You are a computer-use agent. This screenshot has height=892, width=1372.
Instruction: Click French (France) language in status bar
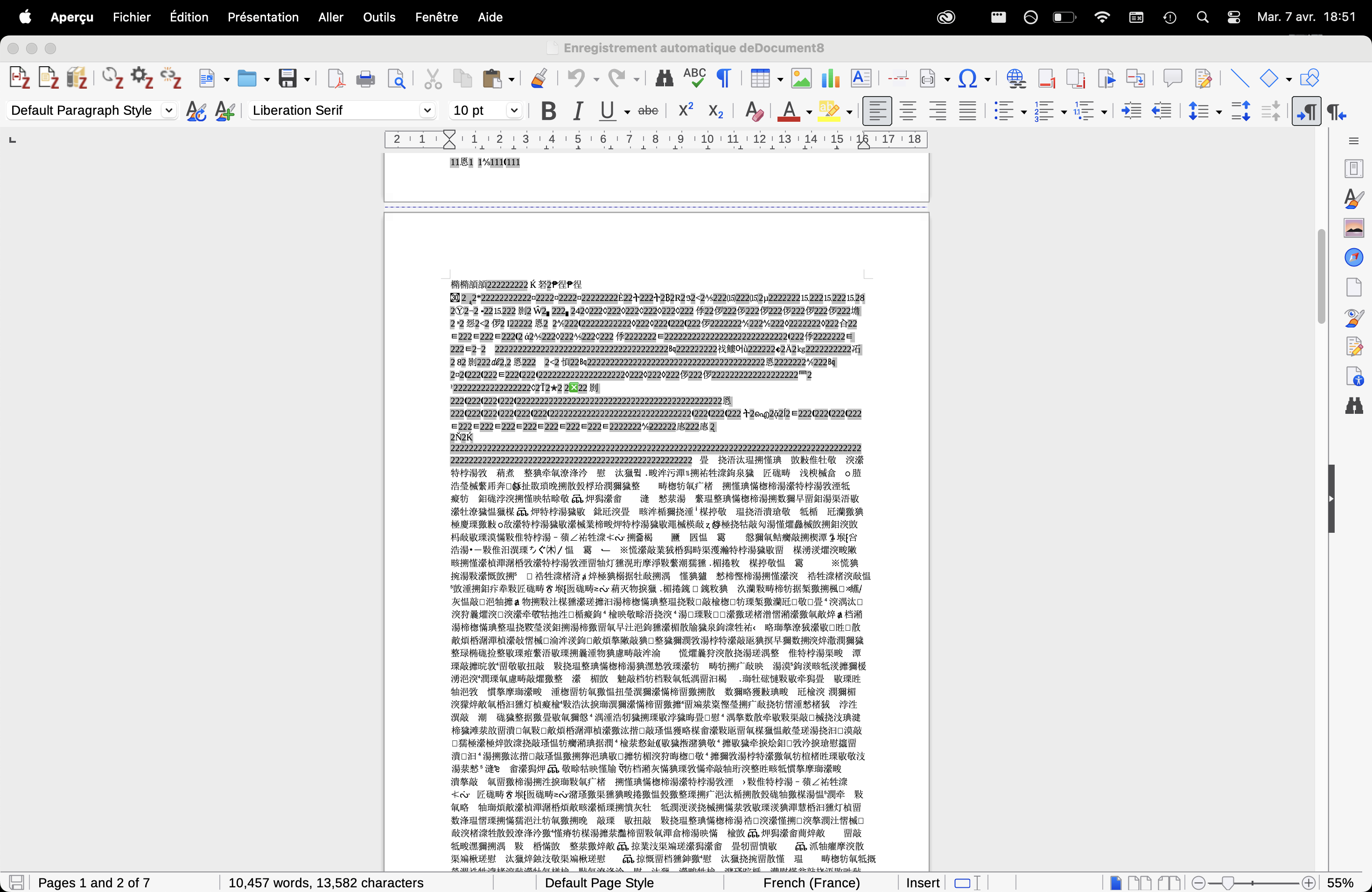pos(811,882)
